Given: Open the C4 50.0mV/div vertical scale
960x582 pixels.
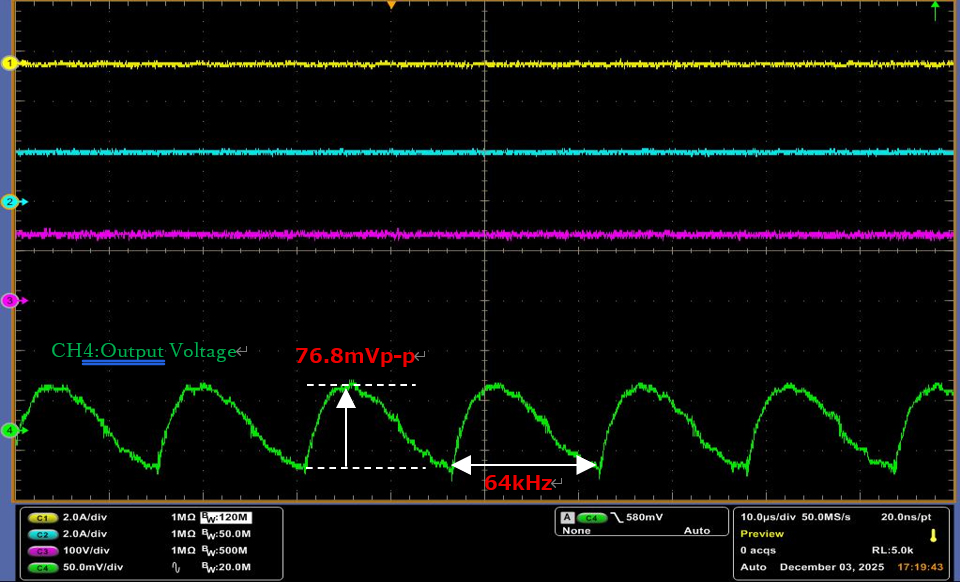Looking at the screenshot, I should [x=93, y=567].
